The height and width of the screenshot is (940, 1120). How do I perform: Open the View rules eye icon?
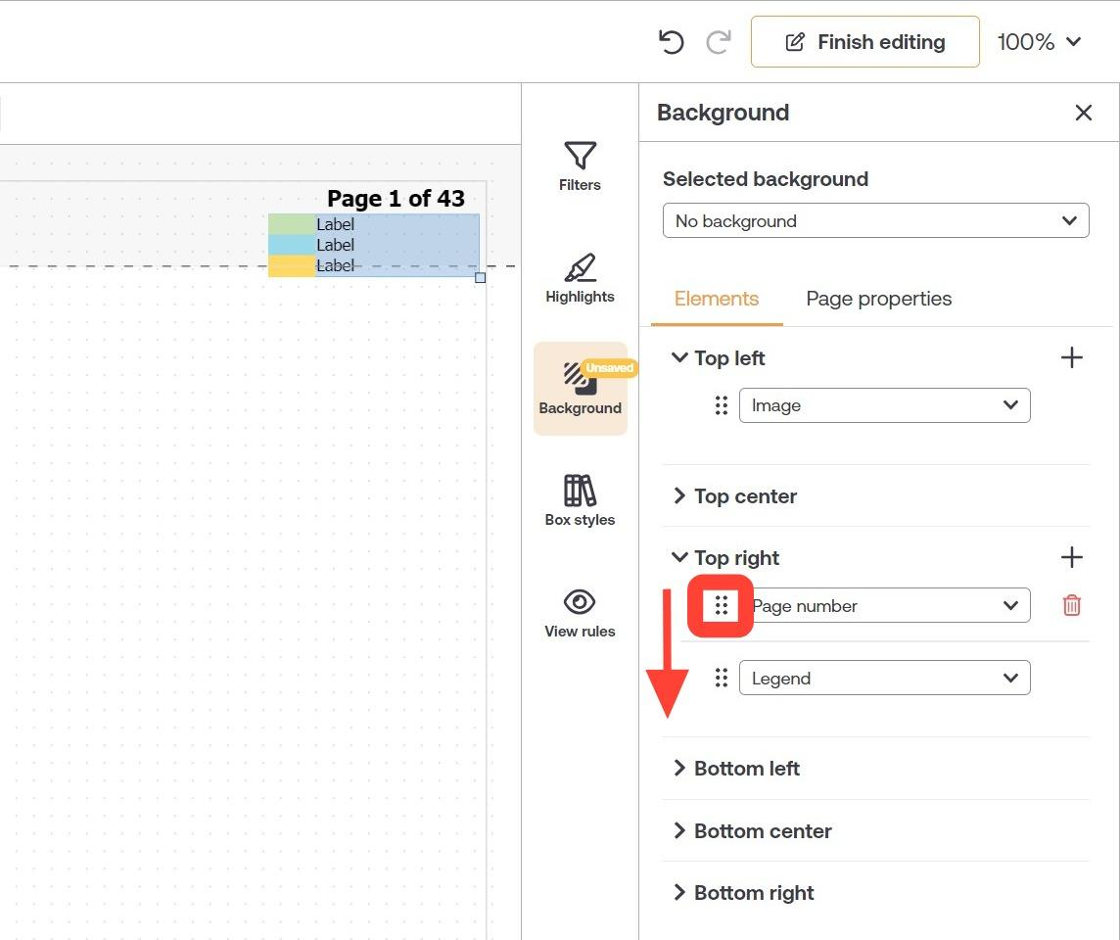[579, 613]
